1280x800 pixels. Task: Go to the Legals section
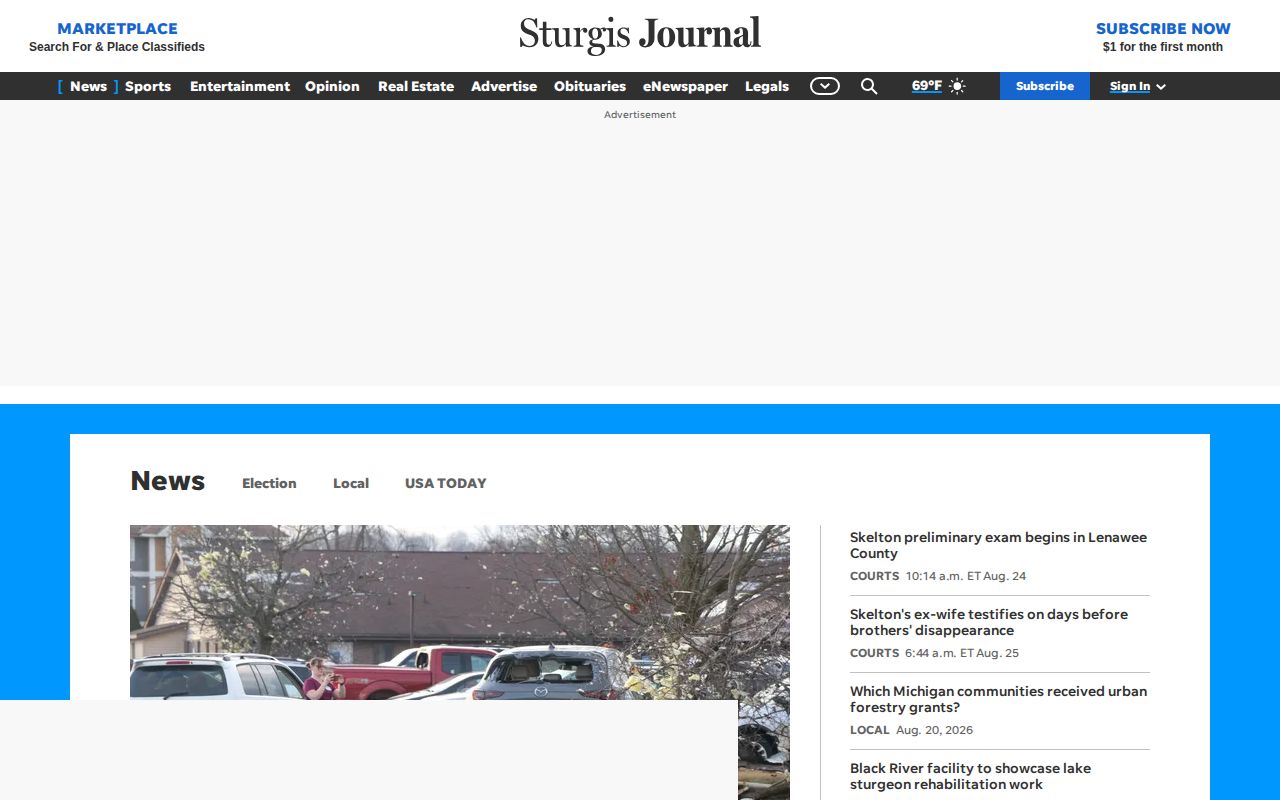pyautogui.click(x=767, y=86)
